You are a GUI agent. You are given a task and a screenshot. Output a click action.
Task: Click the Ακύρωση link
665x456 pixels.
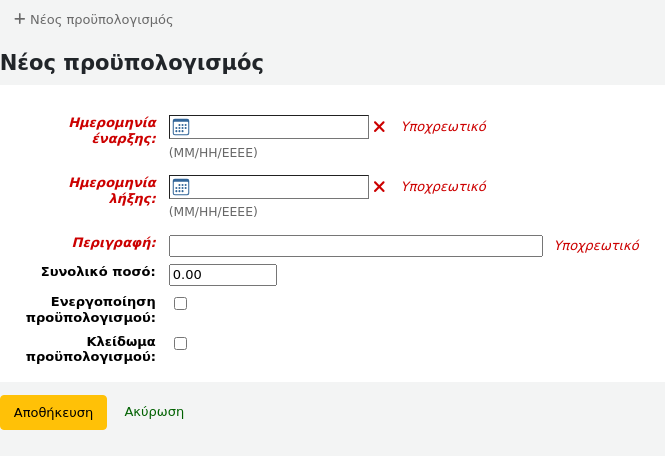[154, 412]
